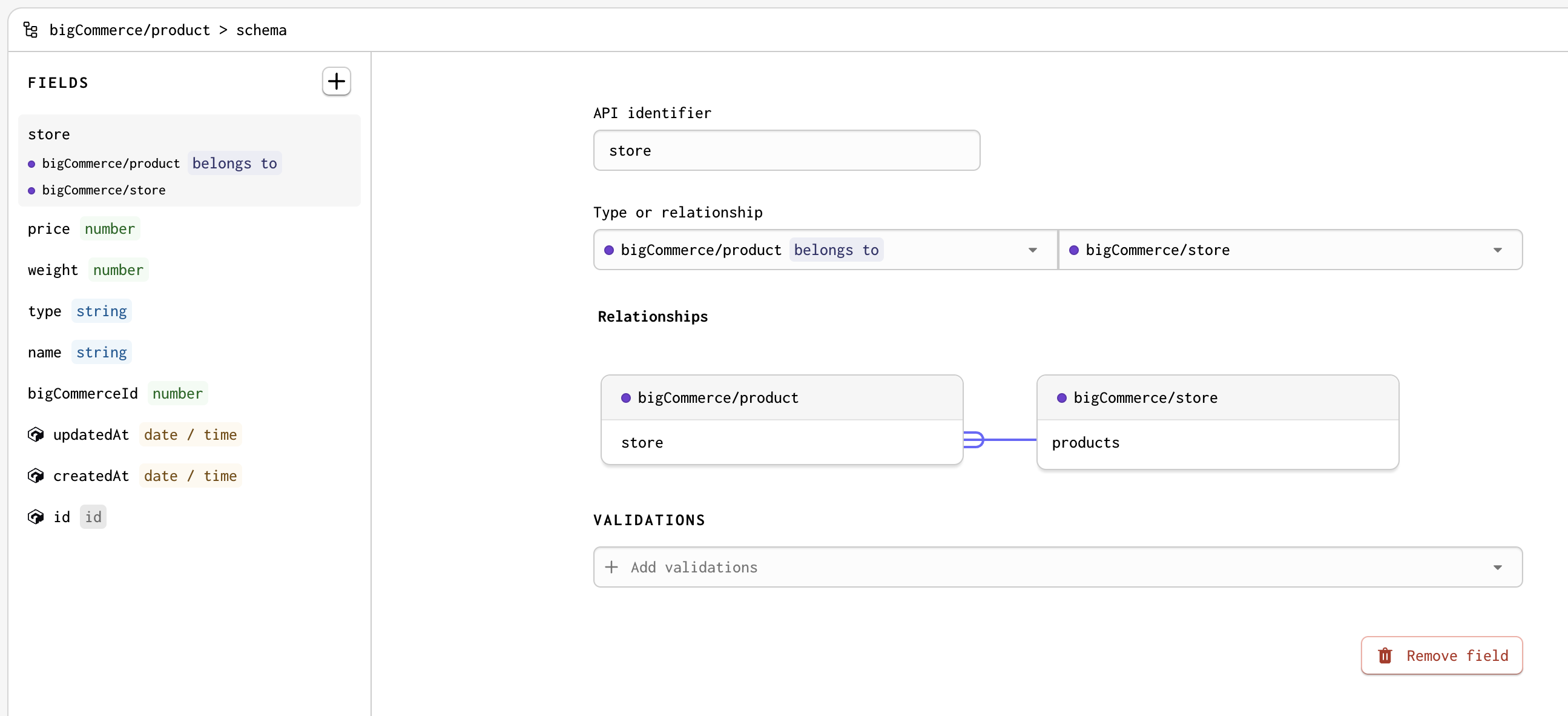Click 'bigCommerce/store' under store in sidebar
The width and height of the screenshot is (1568, 716).
tap(104, 190)
